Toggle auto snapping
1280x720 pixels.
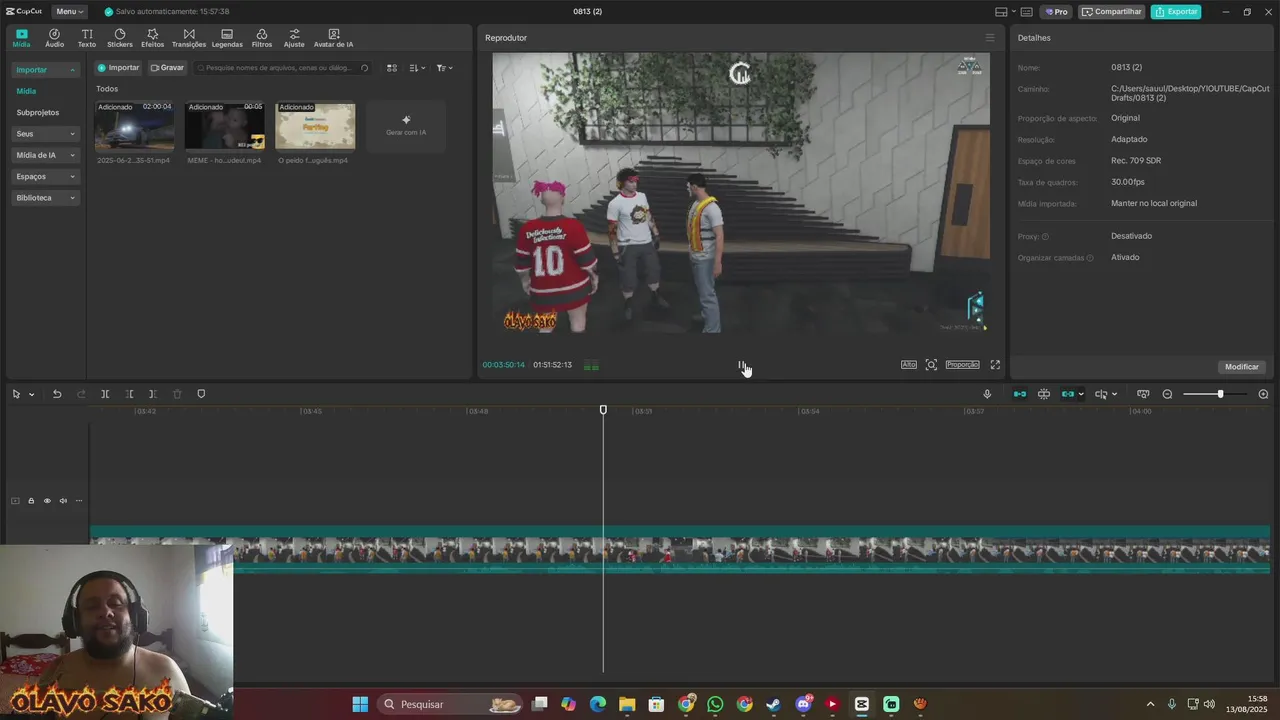[x=1044, y=394]
